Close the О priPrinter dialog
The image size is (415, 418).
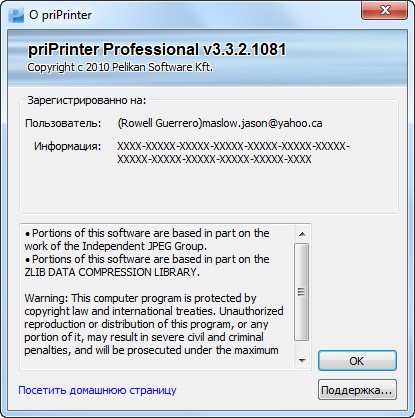(x=384, y=10)
